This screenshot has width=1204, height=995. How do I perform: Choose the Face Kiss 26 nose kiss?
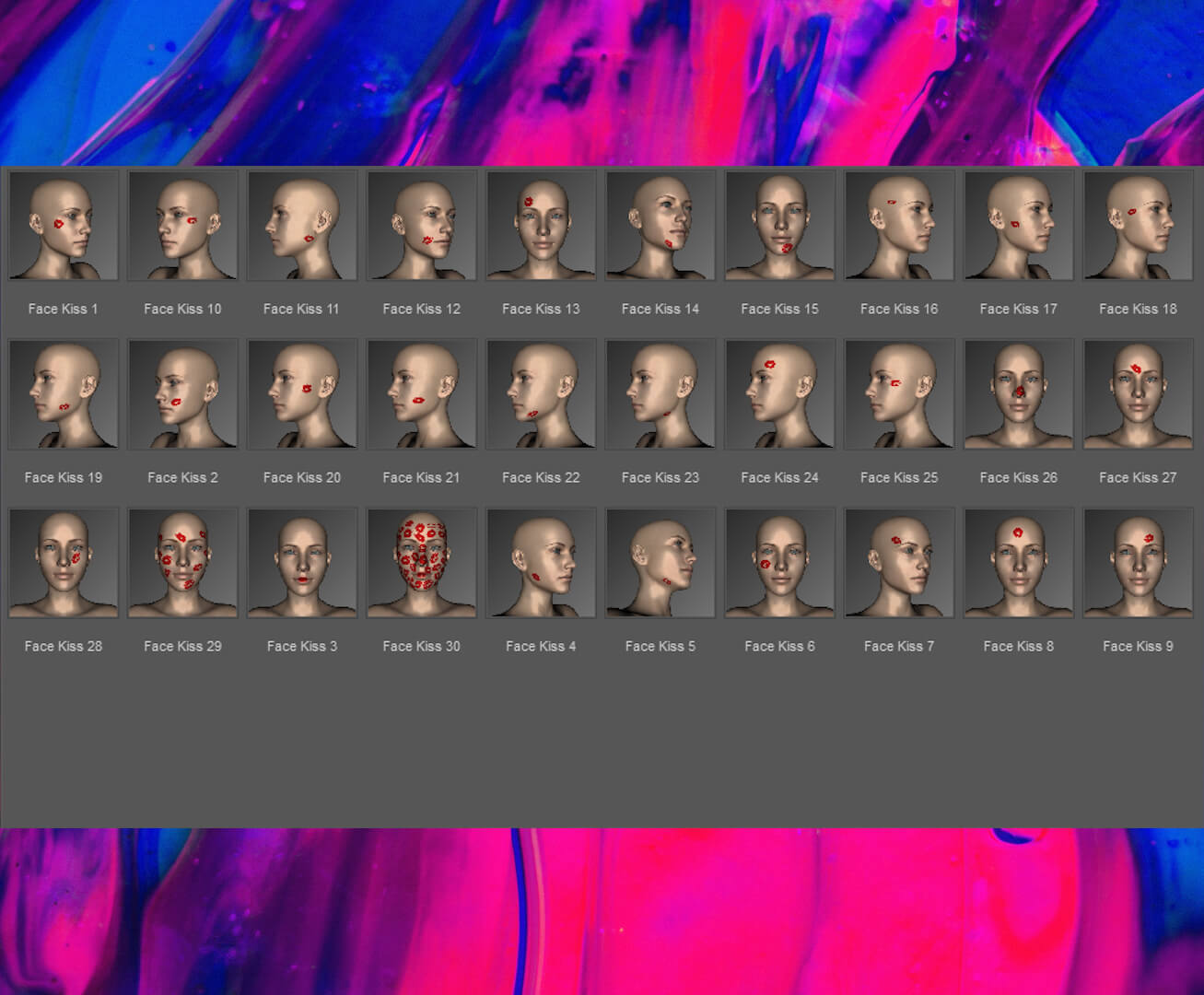tap(1018, 393)
